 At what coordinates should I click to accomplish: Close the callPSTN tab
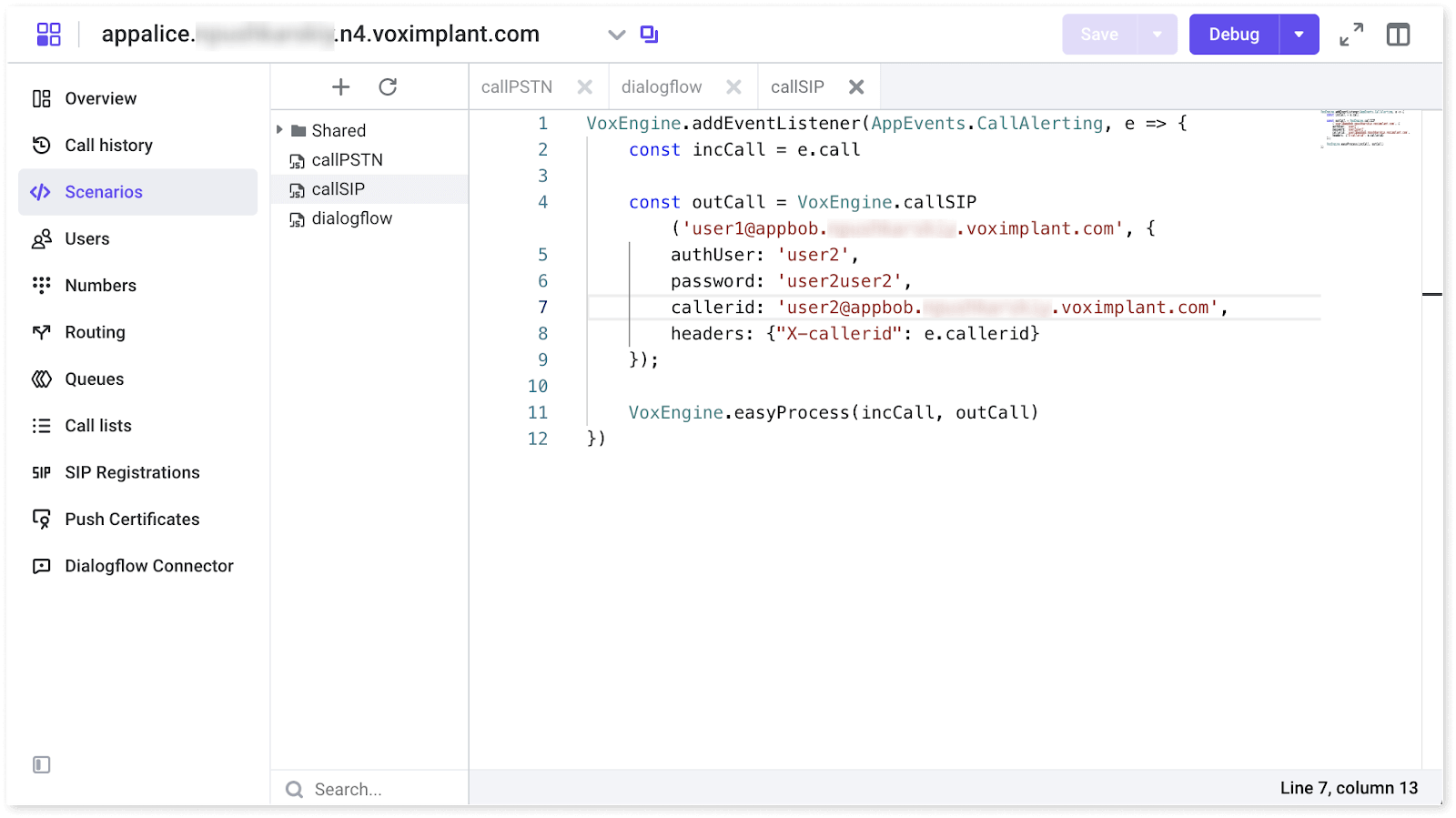585,86
